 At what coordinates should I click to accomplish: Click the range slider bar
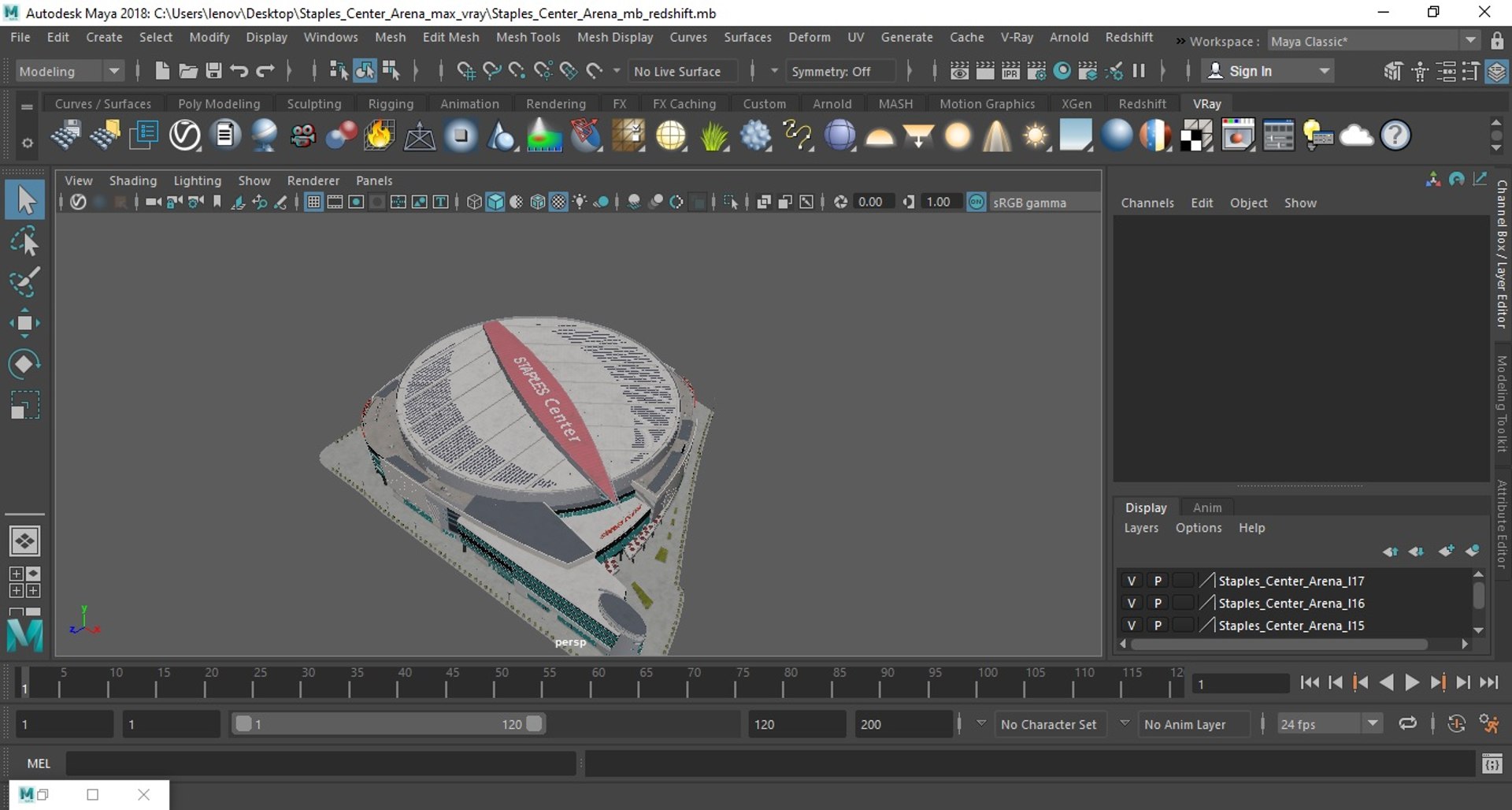(389, 724)
